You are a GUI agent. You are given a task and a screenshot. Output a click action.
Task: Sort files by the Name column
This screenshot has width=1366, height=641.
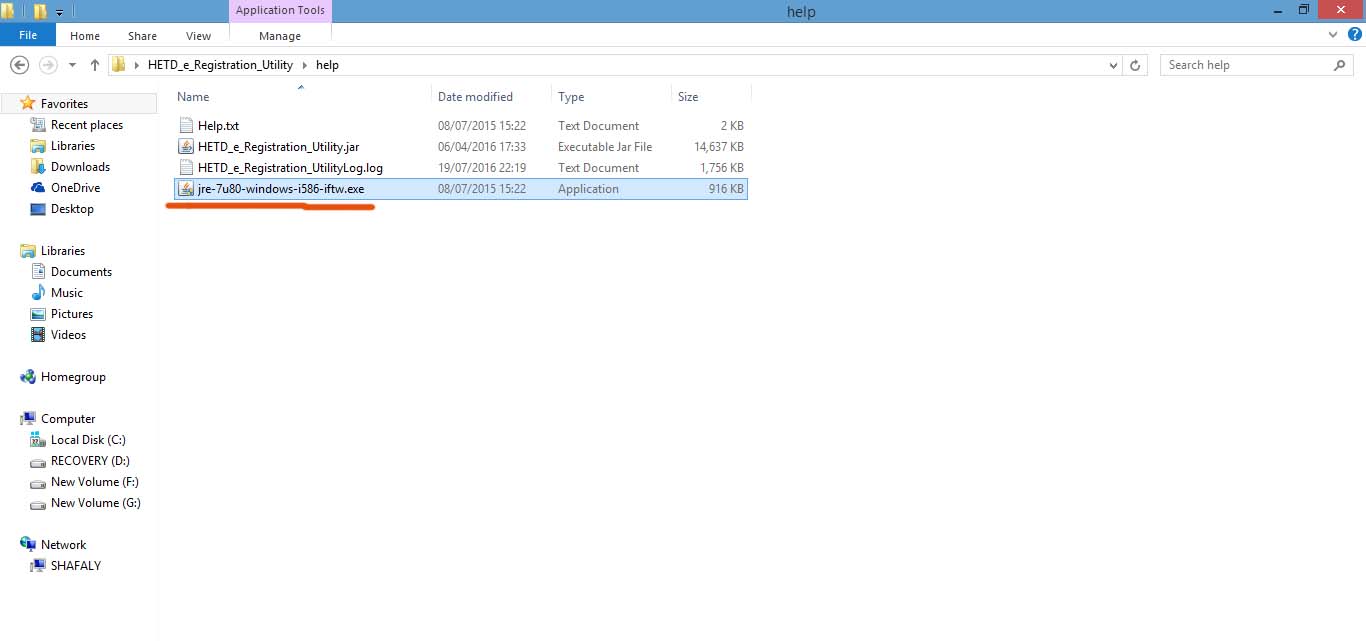click(193, 97)
